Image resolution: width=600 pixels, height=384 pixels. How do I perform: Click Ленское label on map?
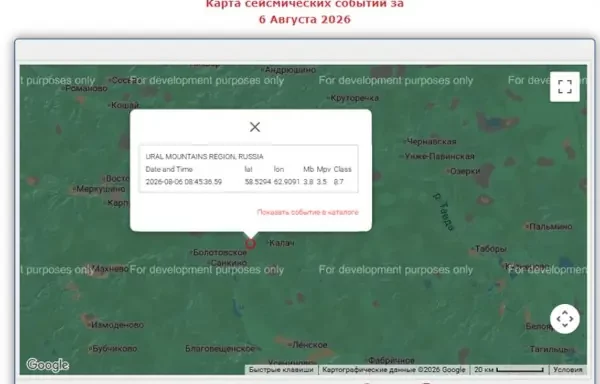click(x=310, y=345)
